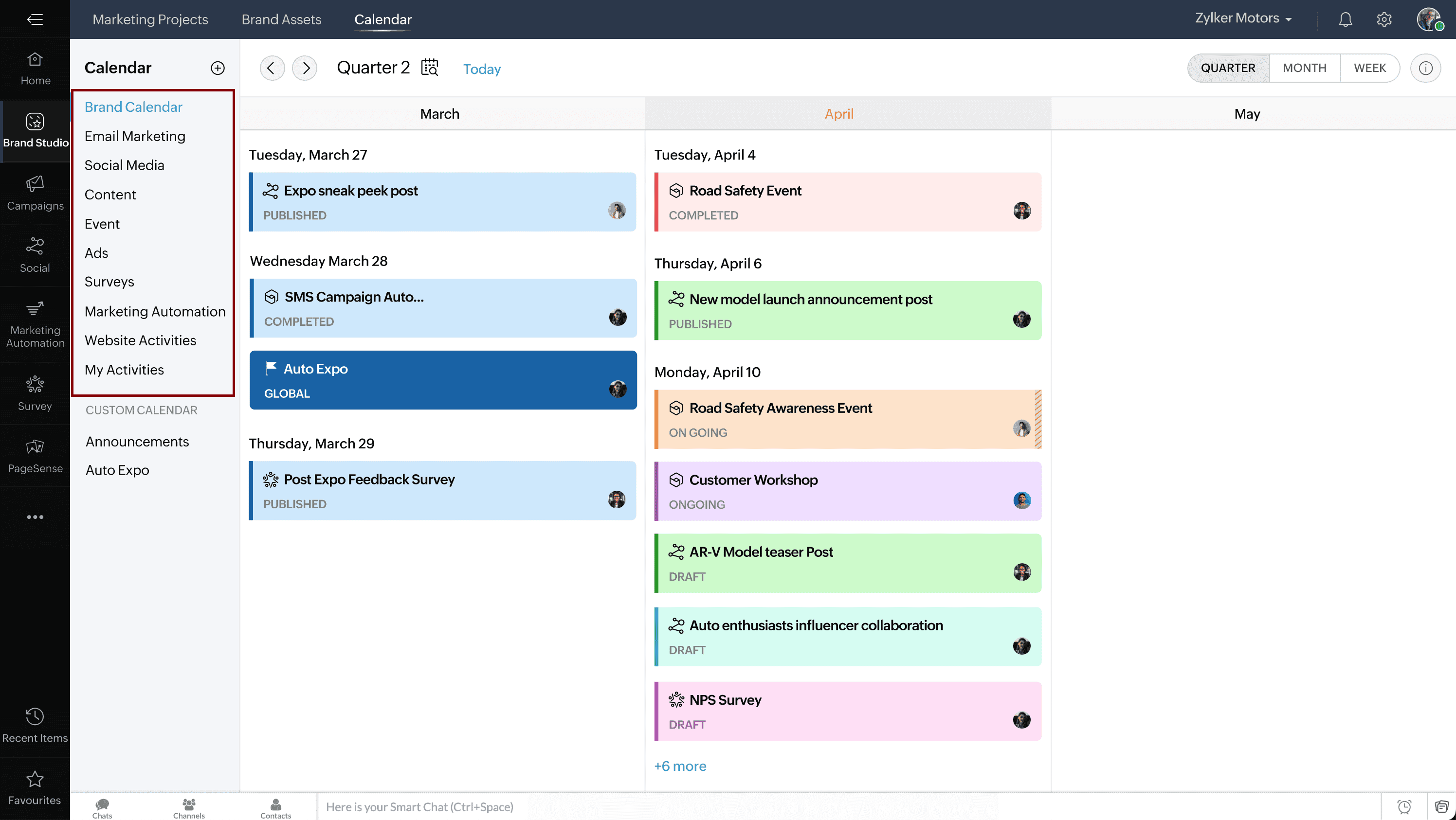
Task: Open the notifications bell
Action: pyautogui.click(x=1345, y=19)
